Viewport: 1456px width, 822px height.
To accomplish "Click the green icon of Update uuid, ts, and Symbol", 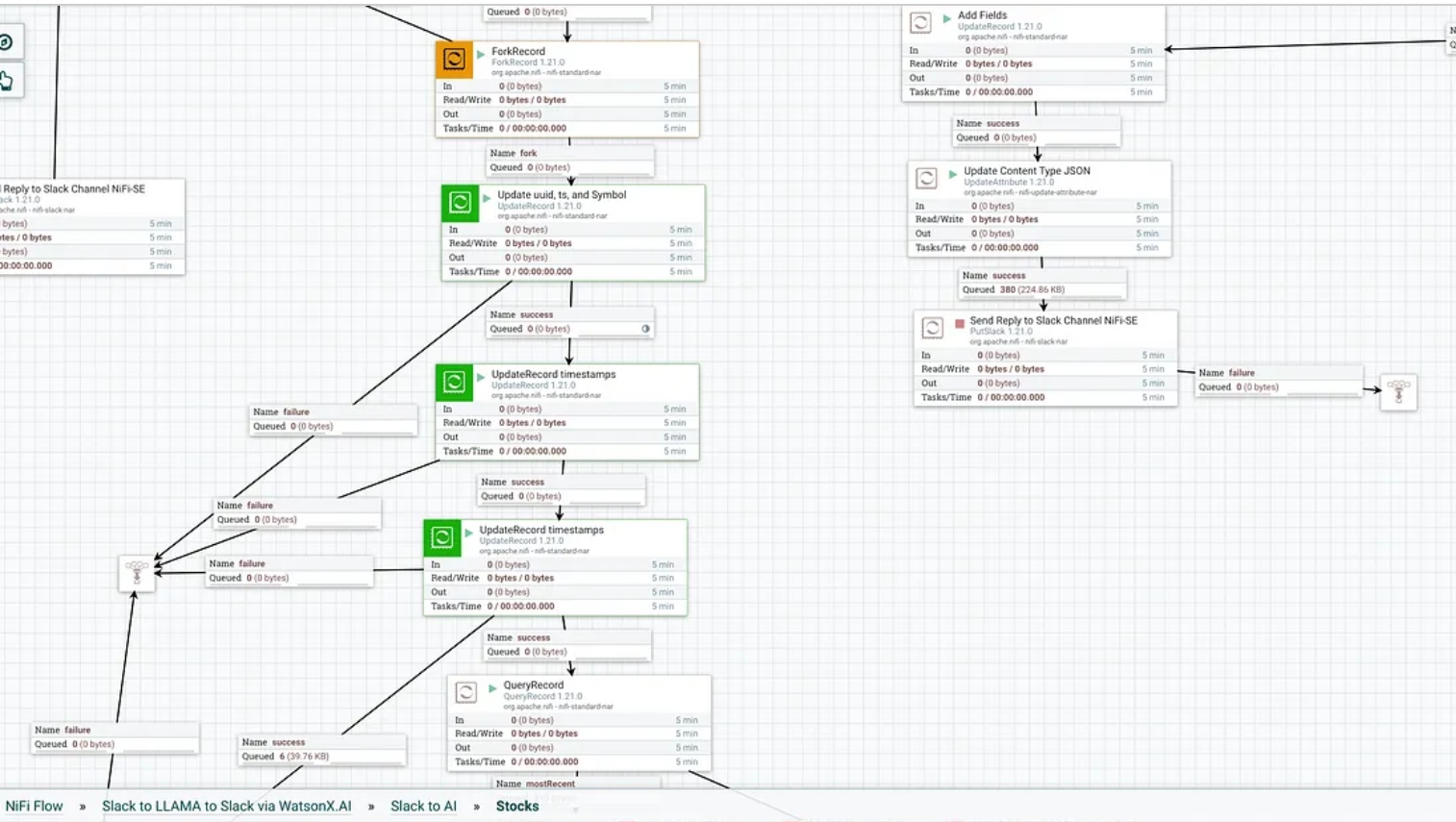I will (460, 203).
